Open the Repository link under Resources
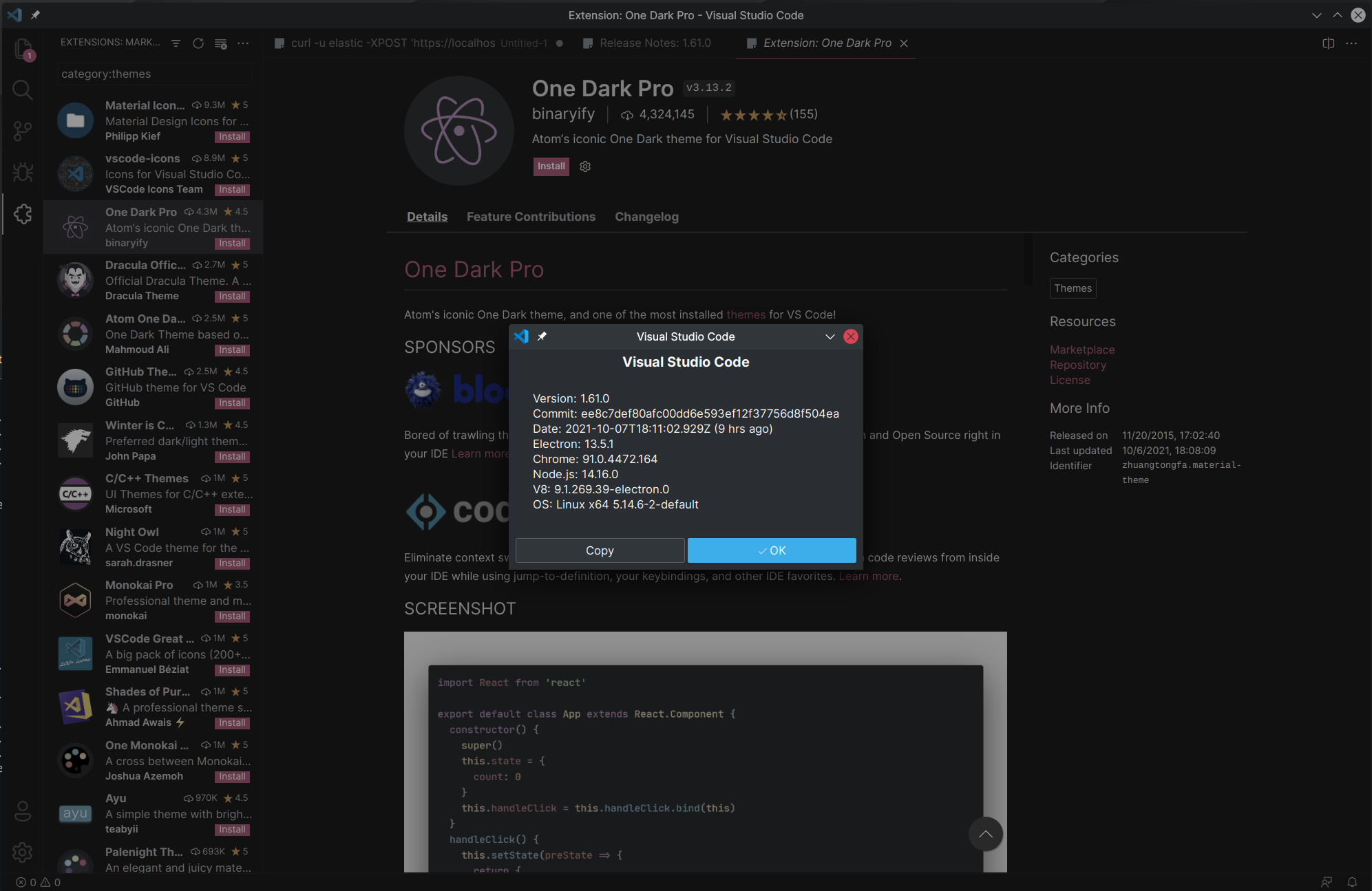1372x891 pixels. [x=1077, y=365]
